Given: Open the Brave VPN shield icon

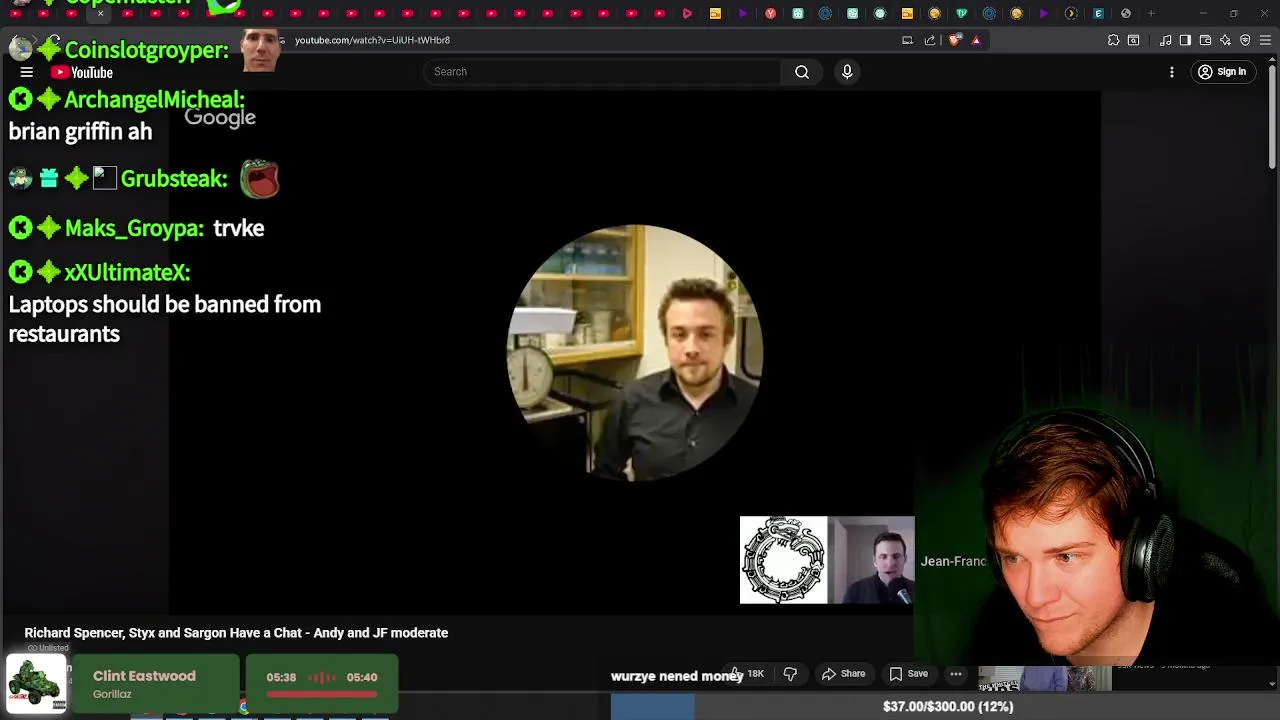Looking at the screenshot, I should [1245, 40].
